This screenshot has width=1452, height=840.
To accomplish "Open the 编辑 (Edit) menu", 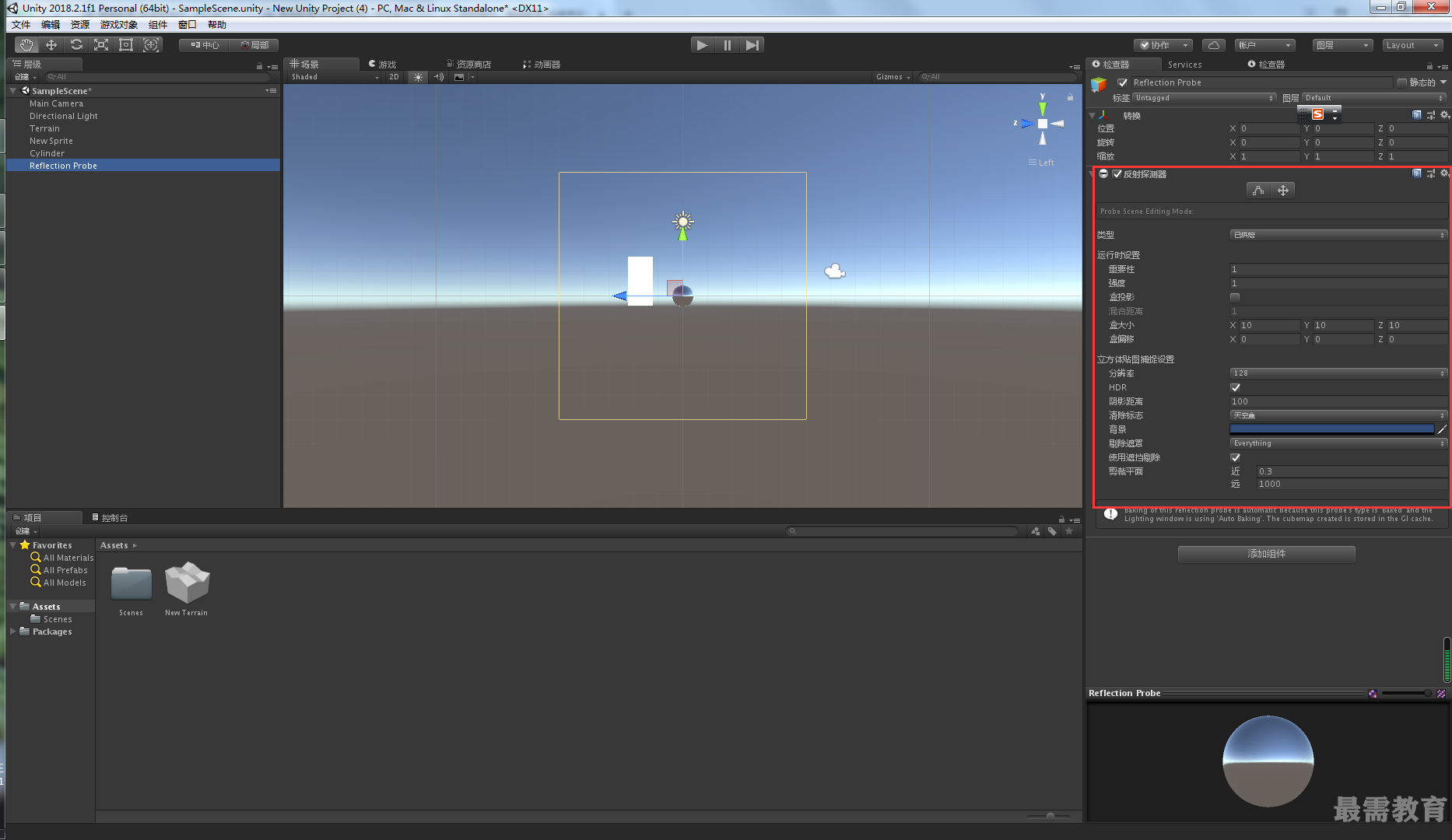I will [51, 25].
